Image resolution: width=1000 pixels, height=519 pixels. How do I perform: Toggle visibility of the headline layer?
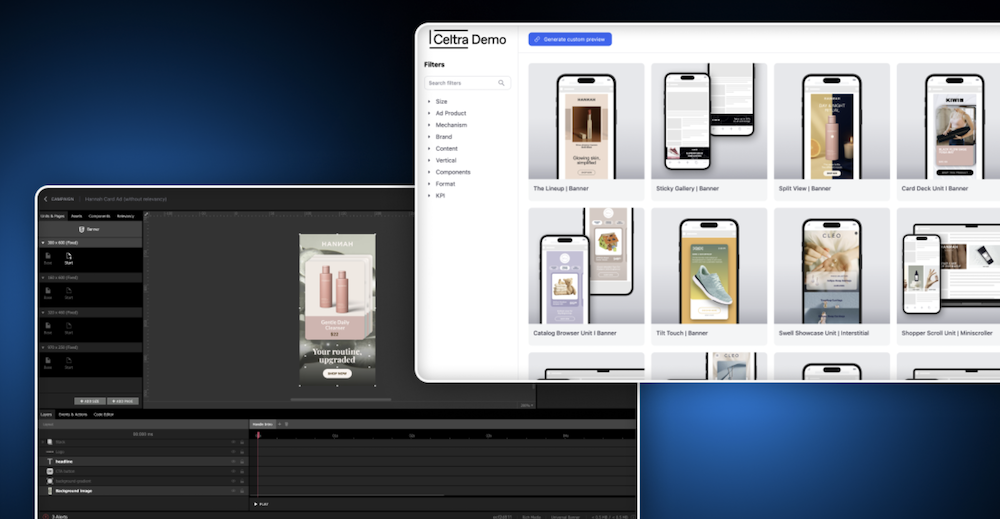pyautogui.click(x=233, y=461)
